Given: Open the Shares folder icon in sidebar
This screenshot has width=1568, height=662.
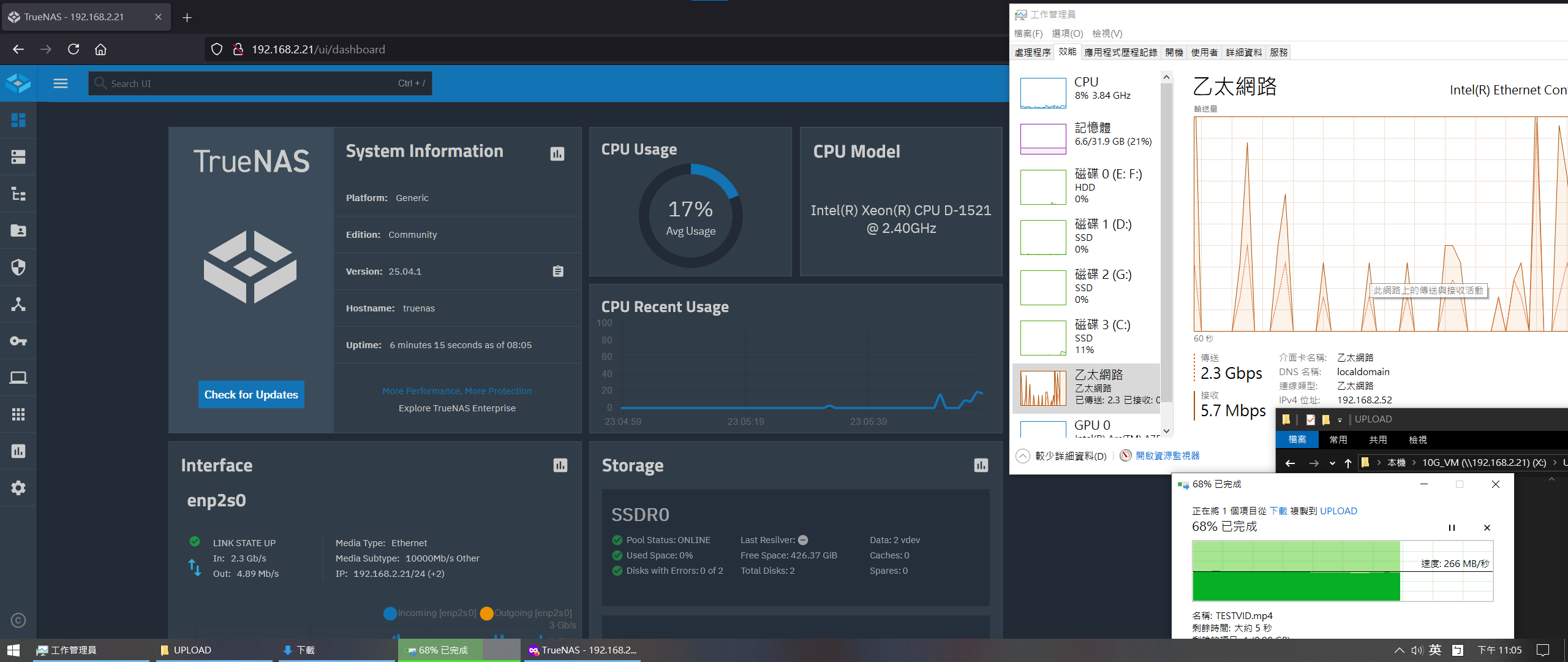Looking at the screenshot, I should click(18, 230).
